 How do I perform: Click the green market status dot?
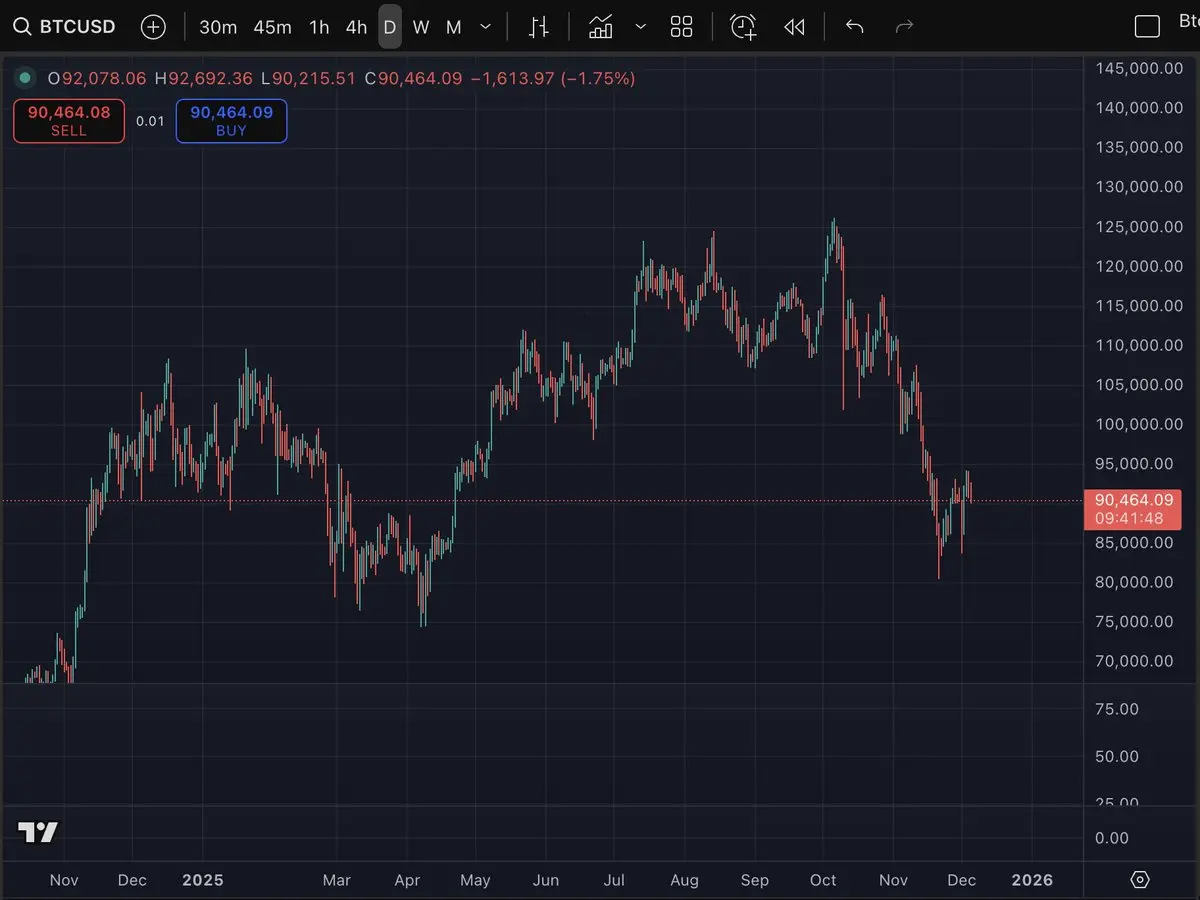tap(25, 78)
